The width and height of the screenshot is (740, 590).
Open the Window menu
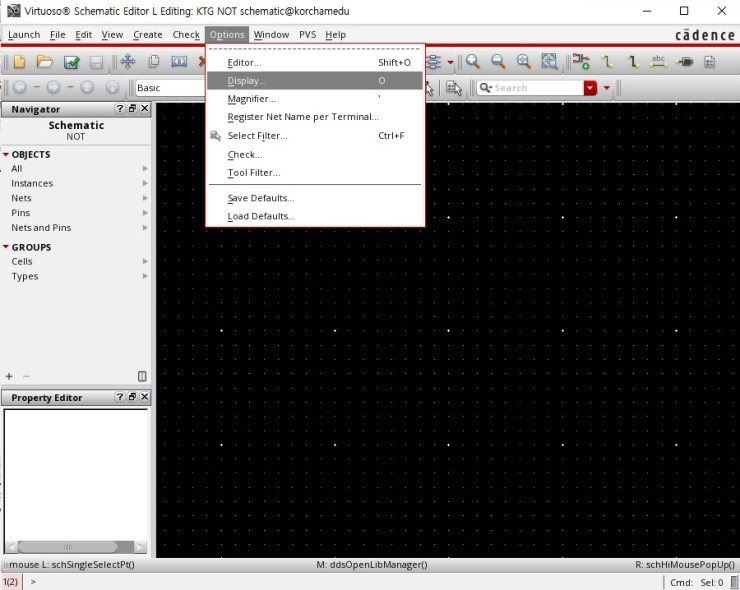(x=270, y=34)
